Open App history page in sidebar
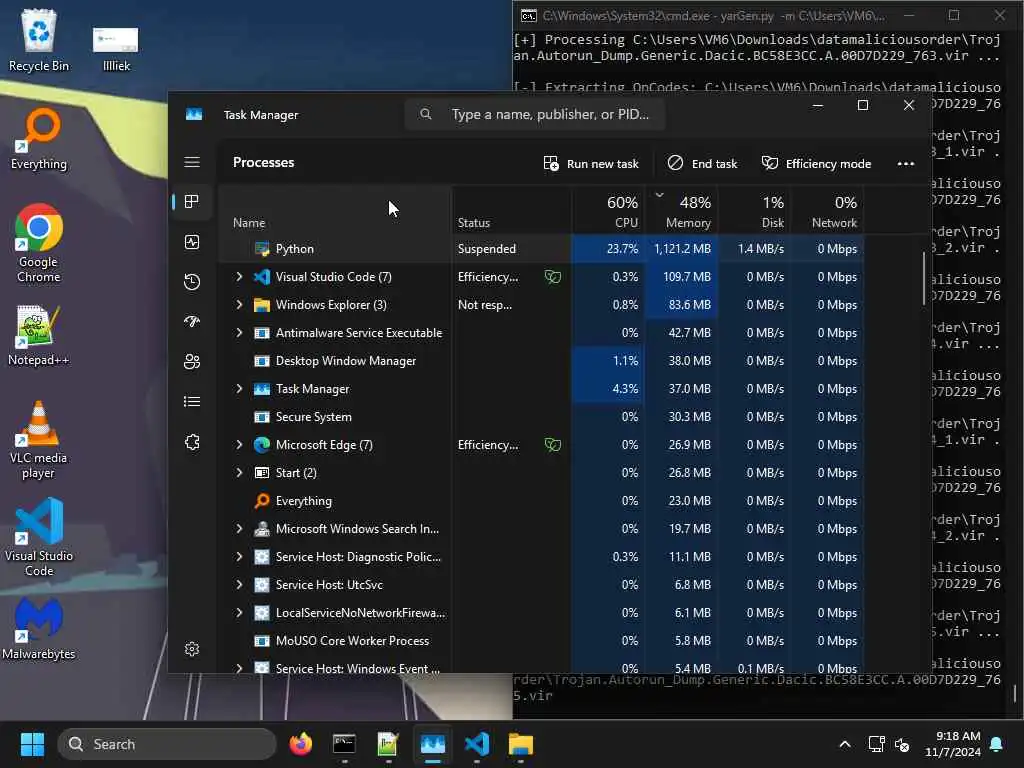Viewport: 1024px width, 768px height. (x=192, y=282)
